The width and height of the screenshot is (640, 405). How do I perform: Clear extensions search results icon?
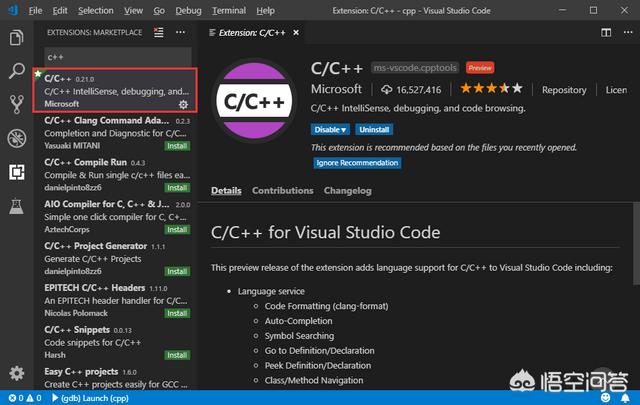click(x=158, y=32)
